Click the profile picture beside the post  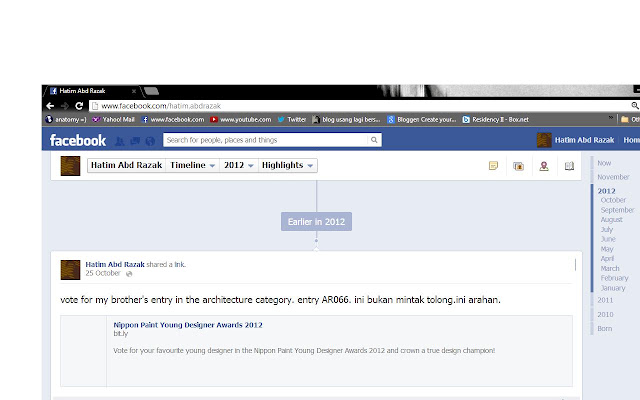pyautogui.click(x=70, y=270)
